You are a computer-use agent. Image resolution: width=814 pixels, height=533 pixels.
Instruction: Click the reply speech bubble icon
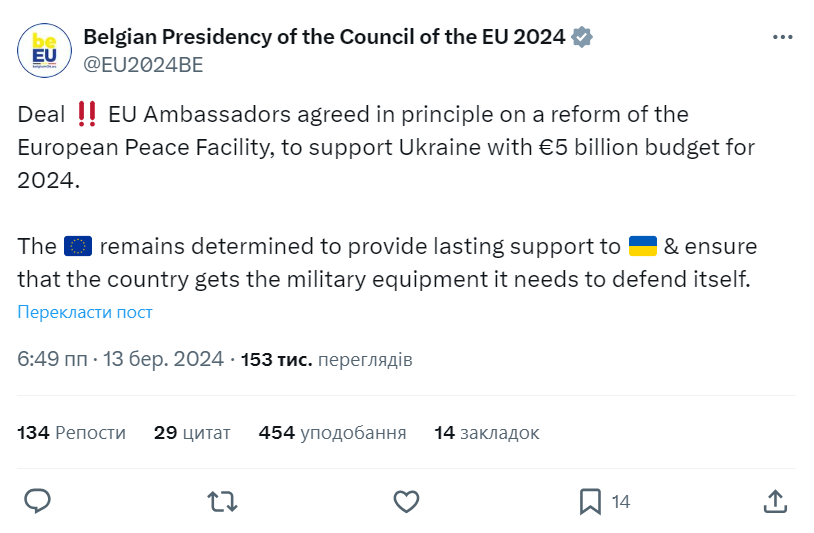pos(37,500)
